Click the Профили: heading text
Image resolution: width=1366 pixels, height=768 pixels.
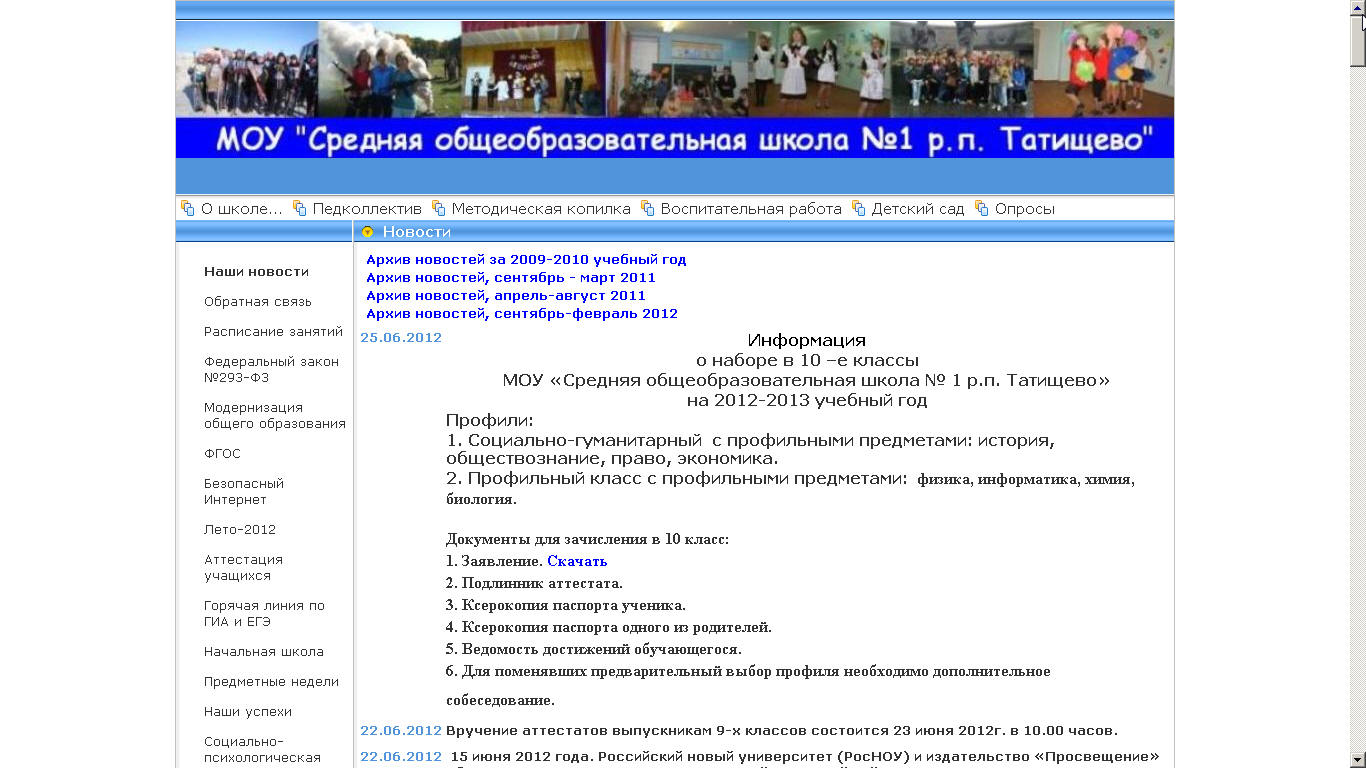point(490,420)
